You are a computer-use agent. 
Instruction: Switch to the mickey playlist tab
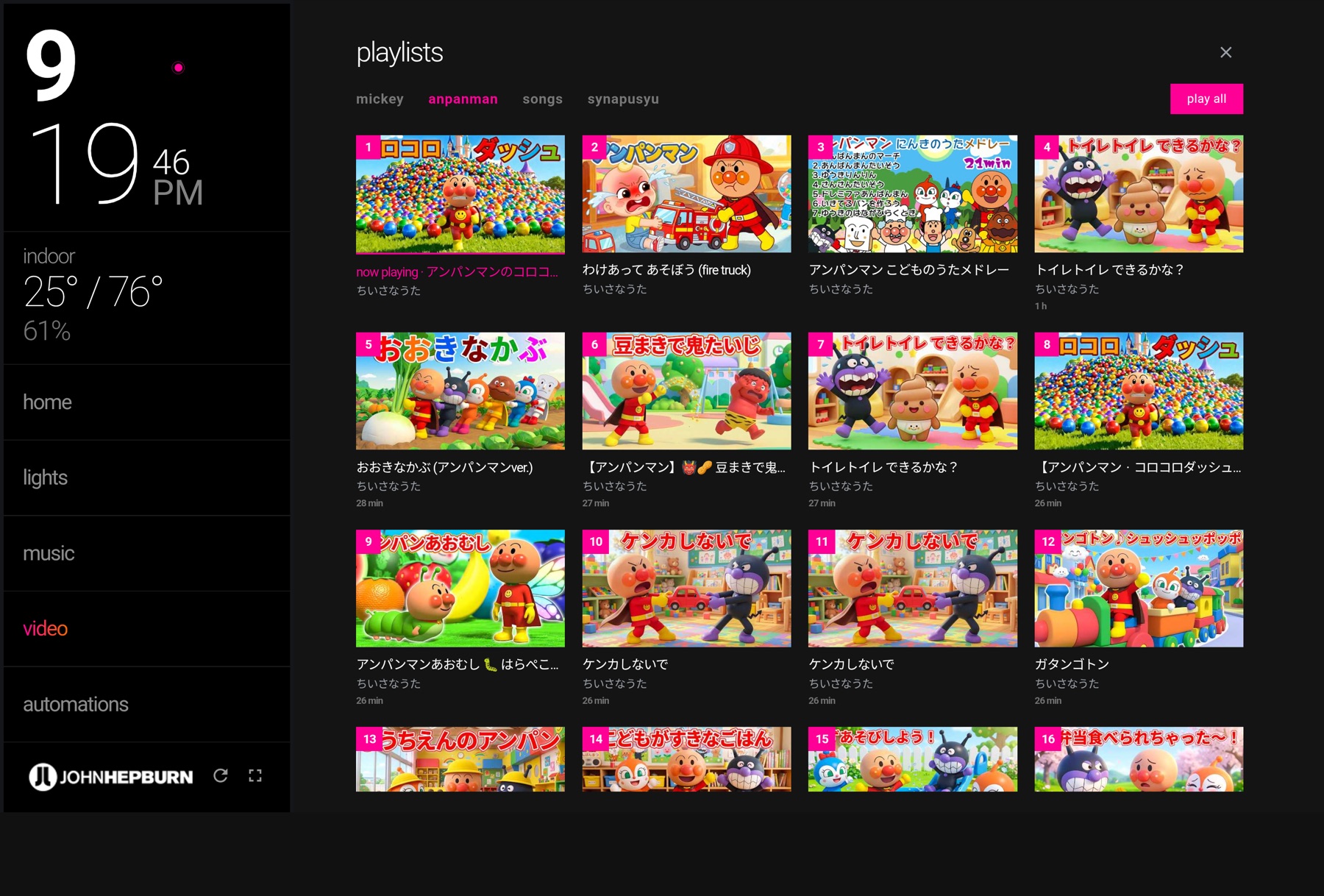[x=380, y=99]
